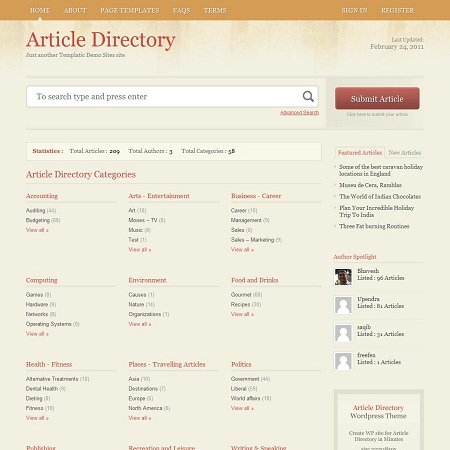Open the Computing category heading
Image resolution: width=450 pixels, height=450 pixels.
[42, 280]
